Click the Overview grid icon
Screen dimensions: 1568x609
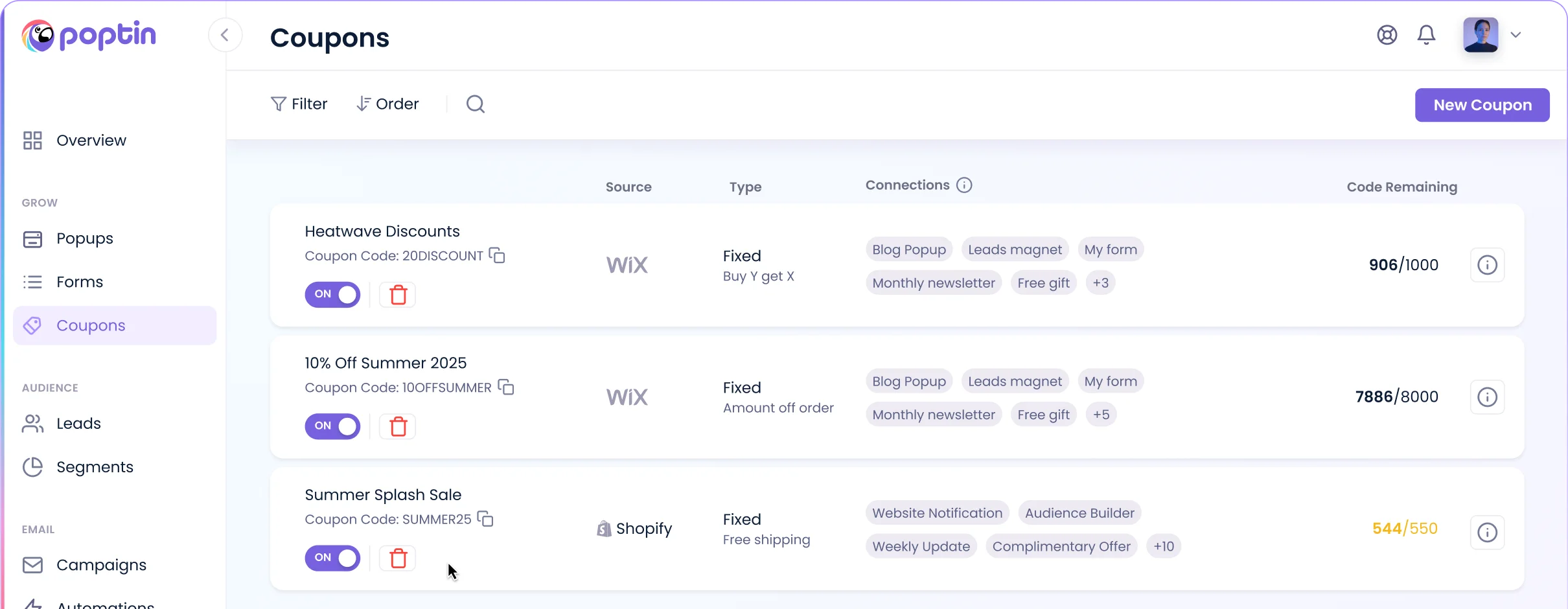tap(32, 141)
